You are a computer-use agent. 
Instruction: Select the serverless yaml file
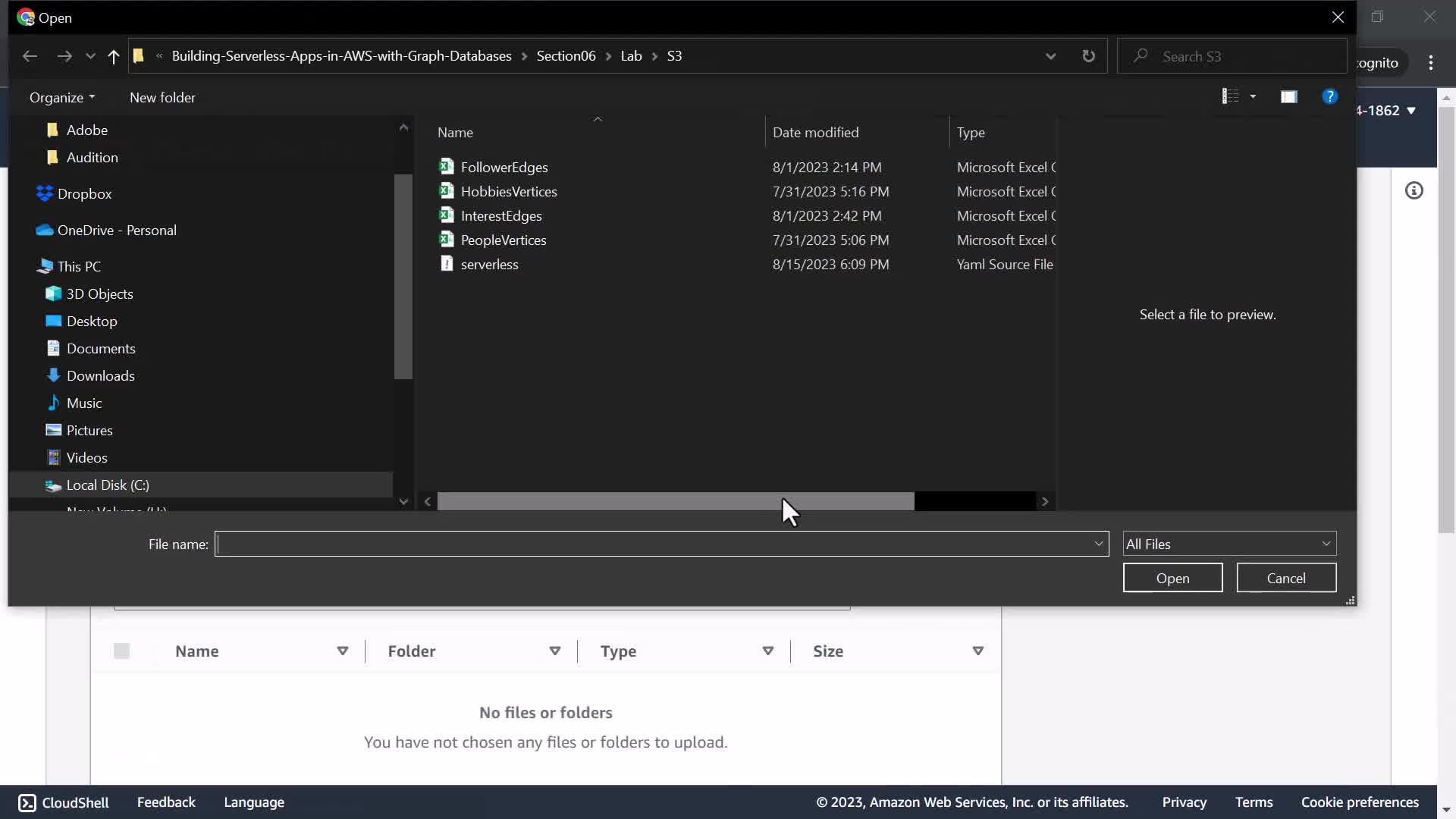(x=489, y=264)
